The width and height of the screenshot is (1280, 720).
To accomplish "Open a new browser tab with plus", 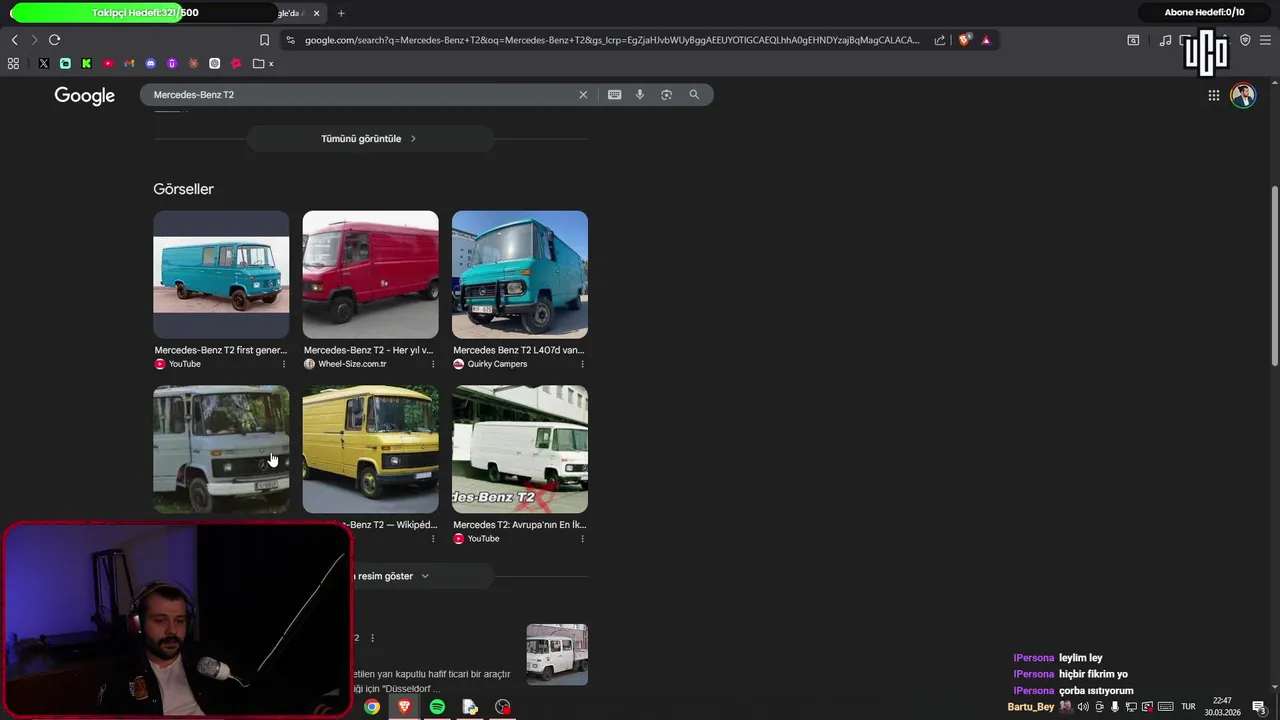I will click(x=341, y=13).
